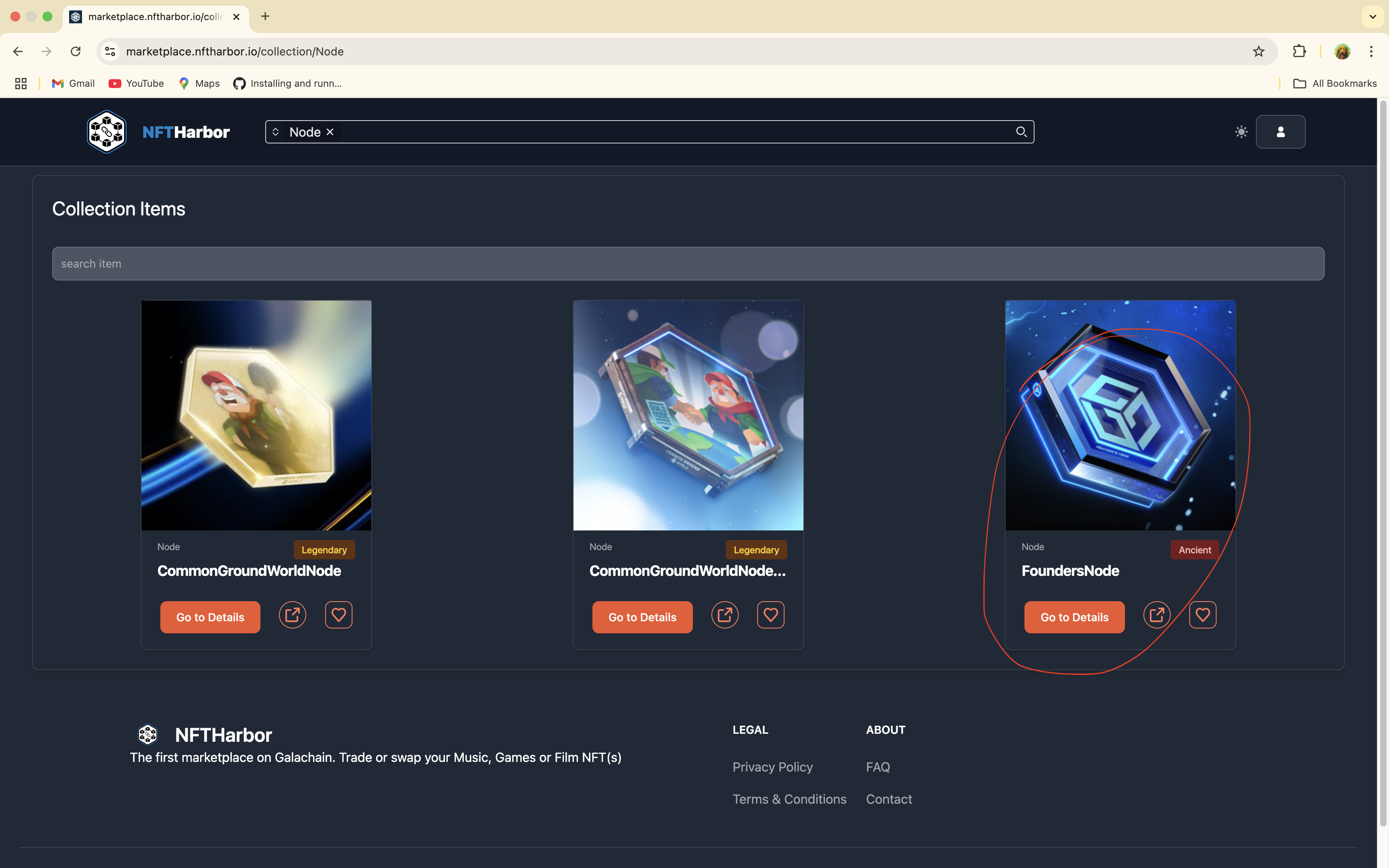Screen dimensions: 1389x868
Task: Reload the page
Action: (75, 52)
